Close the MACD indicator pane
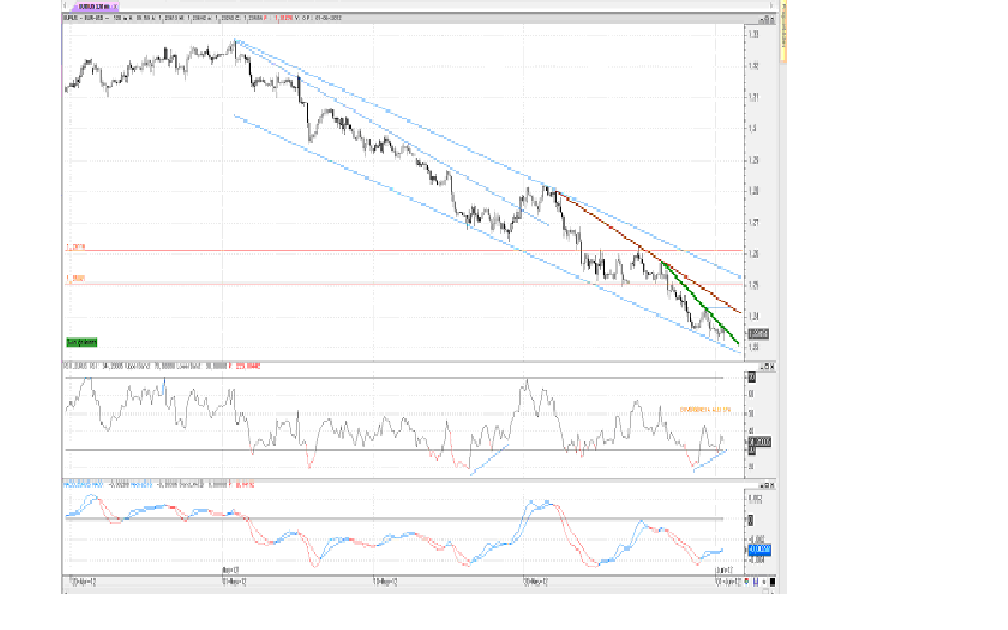 tap(772, 486)
